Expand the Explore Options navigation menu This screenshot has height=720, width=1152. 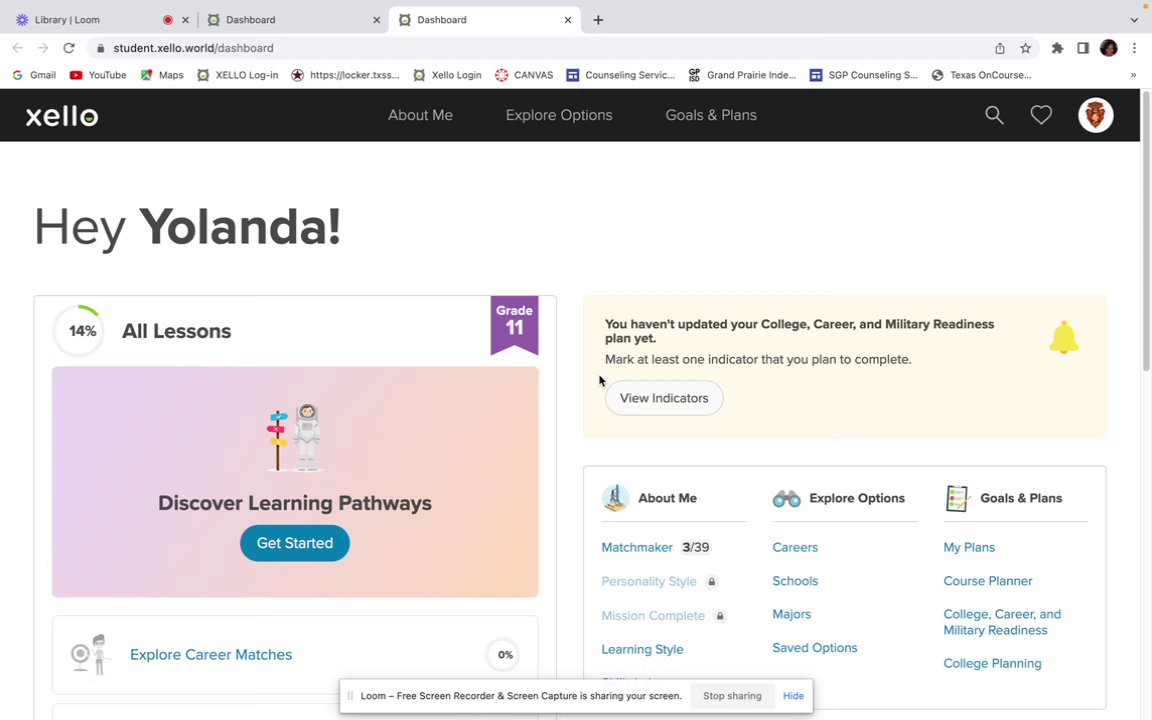coord(558,115)
